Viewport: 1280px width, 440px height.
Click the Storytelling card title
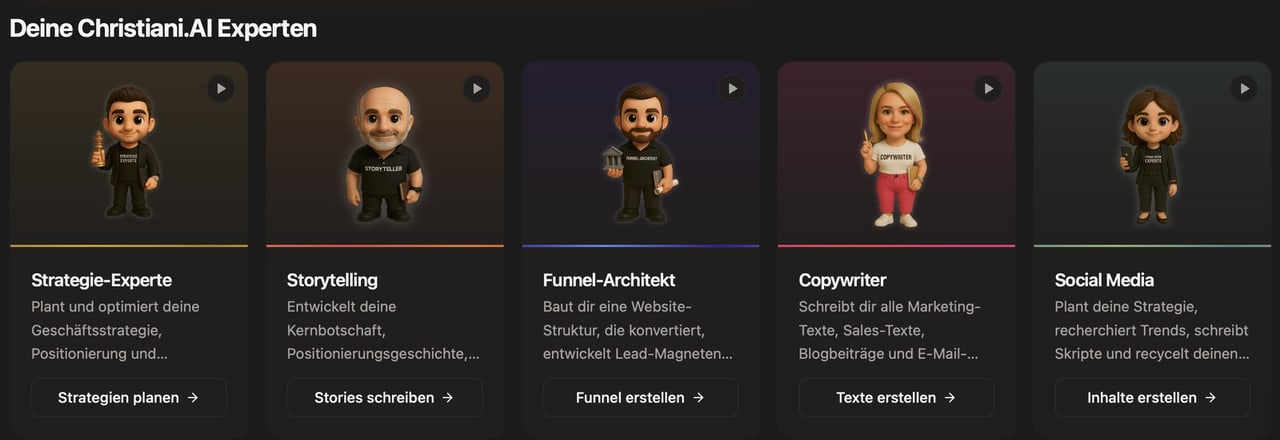coord(332,280)
